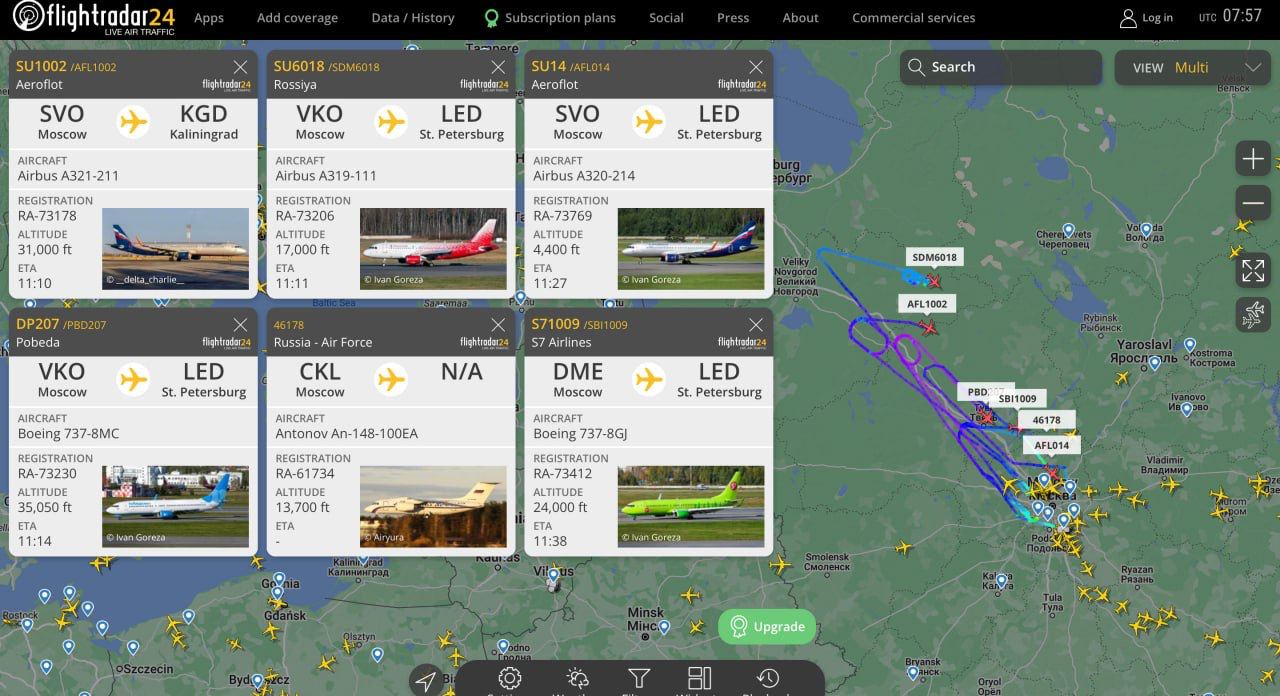Open the Widgets panel icon
1280x696 pixels.
click(700, 680)
